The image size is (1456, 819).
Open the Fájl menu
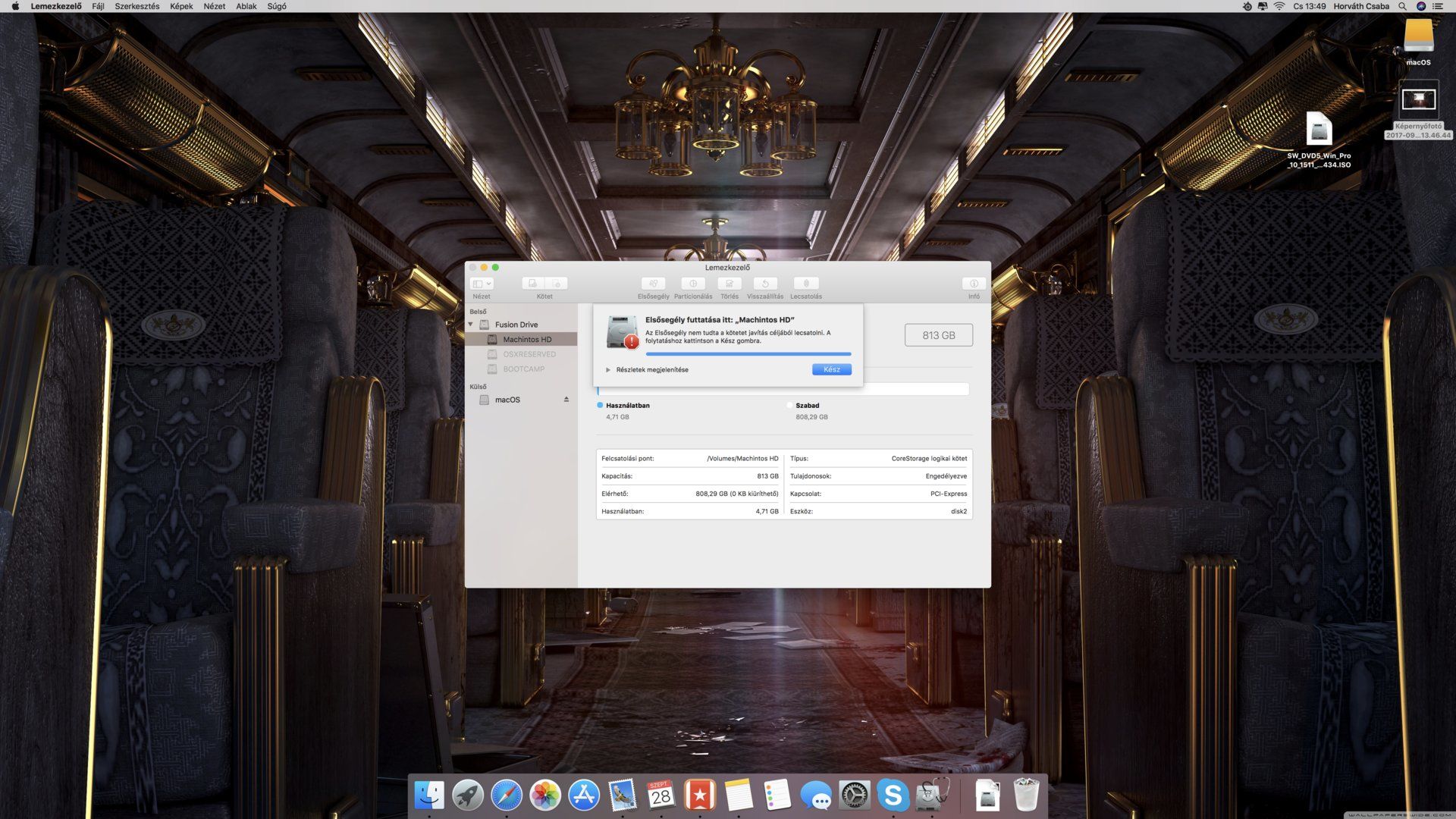98,6
